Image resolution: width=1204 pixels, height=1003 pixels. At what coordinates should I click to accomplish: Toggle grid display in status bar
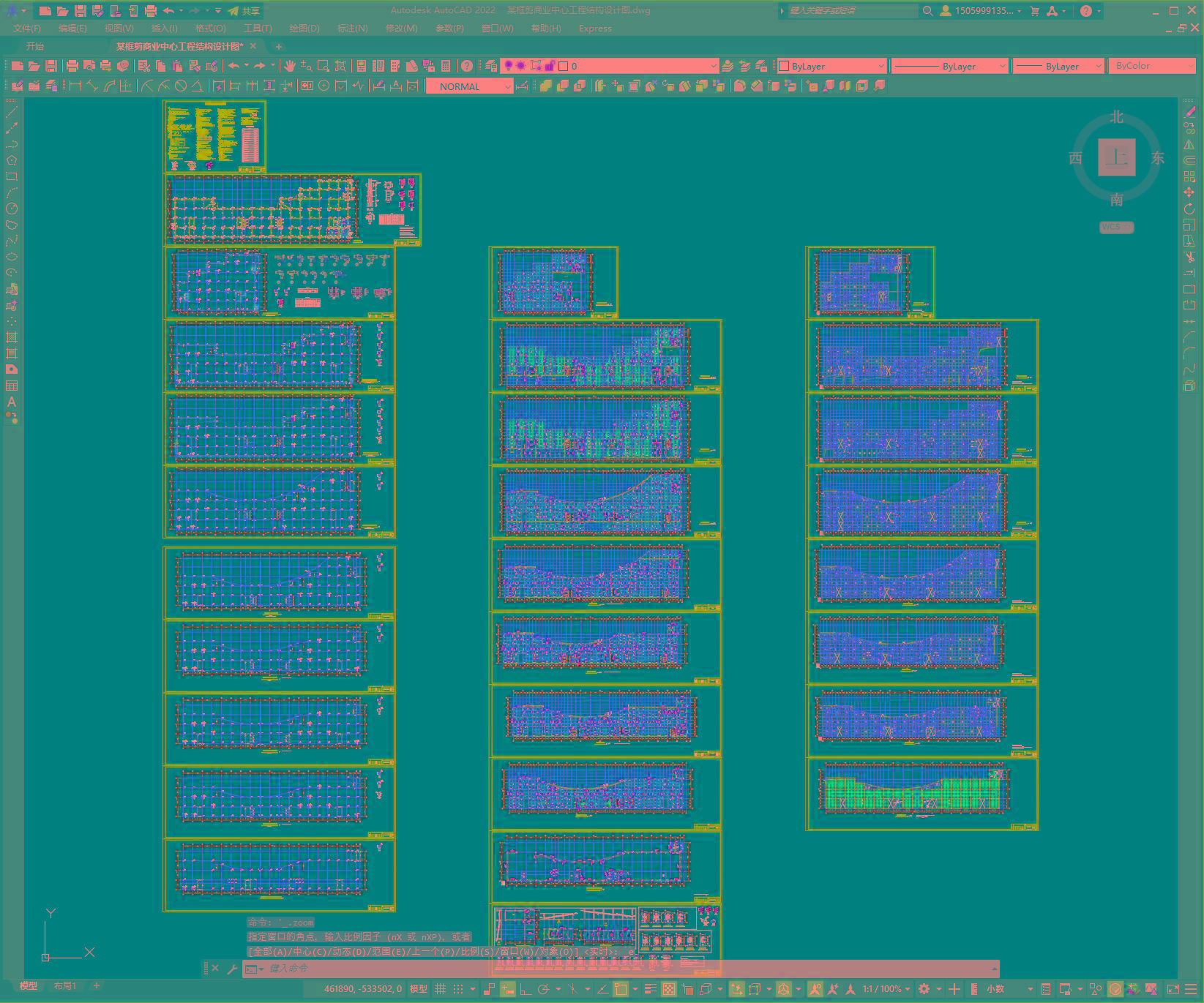(x=441, y=989)
